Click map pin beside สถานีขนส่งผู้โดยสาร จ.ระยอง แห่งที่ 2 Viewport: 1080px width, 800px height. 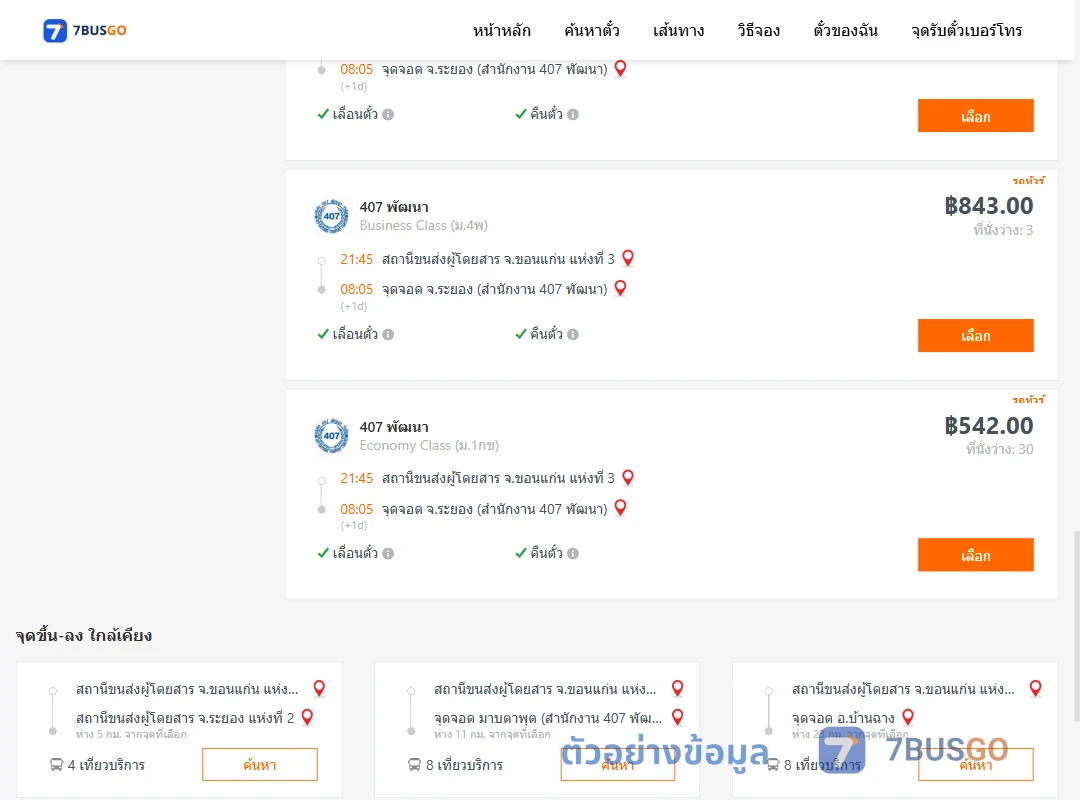pos(308,717)
